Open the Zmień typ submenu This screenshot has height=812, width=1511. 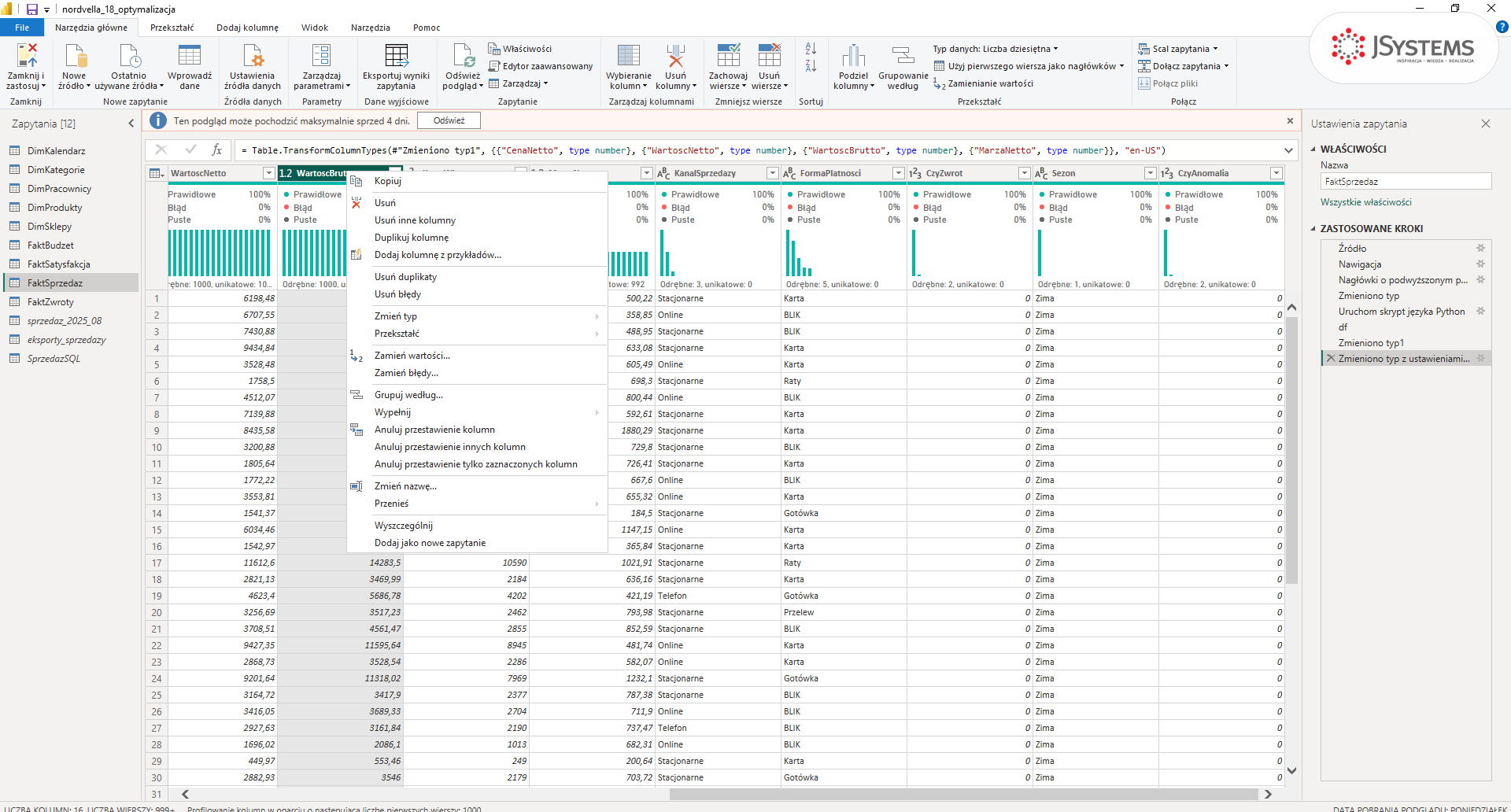pos(477,316)
